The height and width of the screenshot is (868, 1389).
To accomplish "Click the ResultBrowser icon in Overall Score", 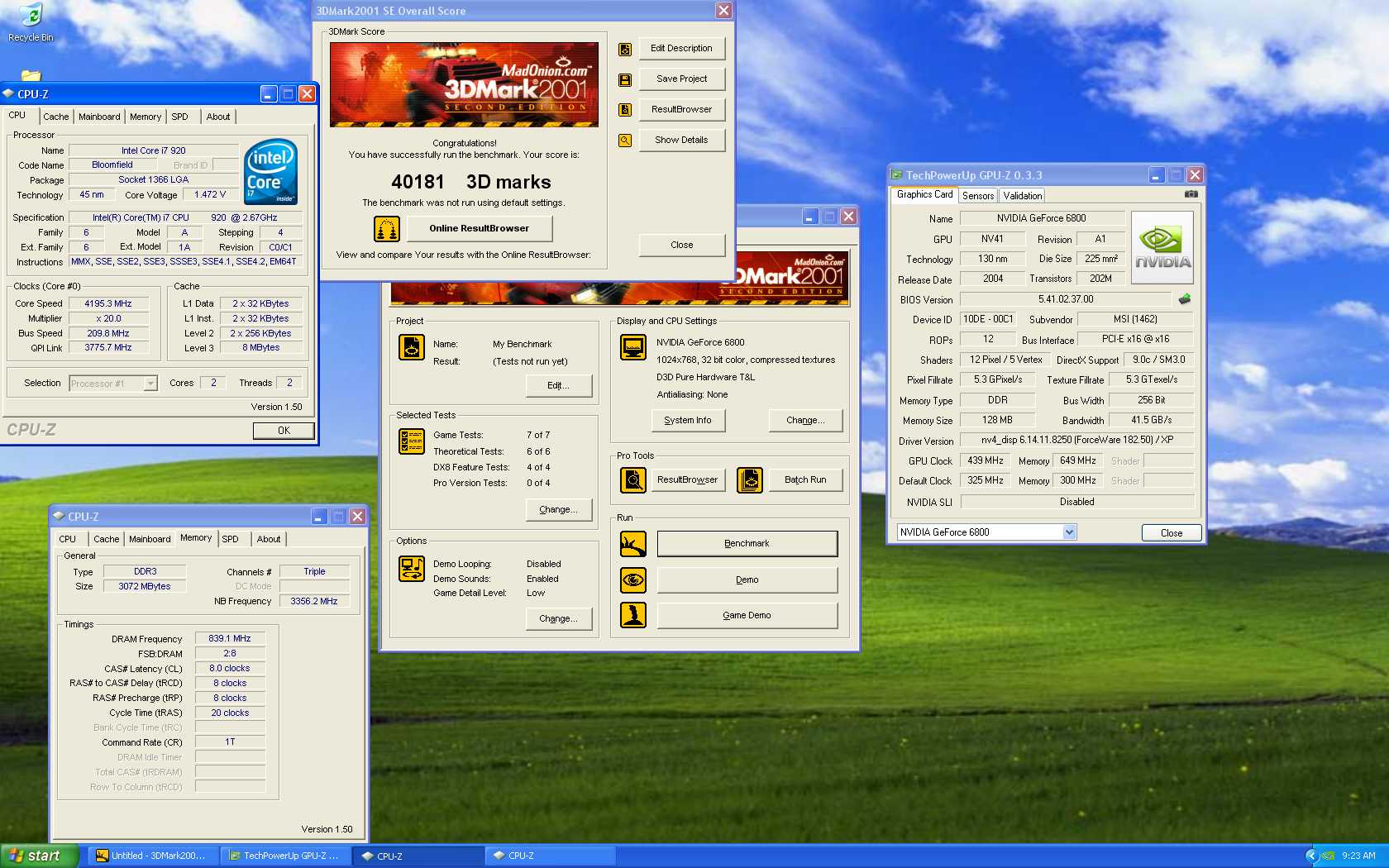I will coord(625,110).
